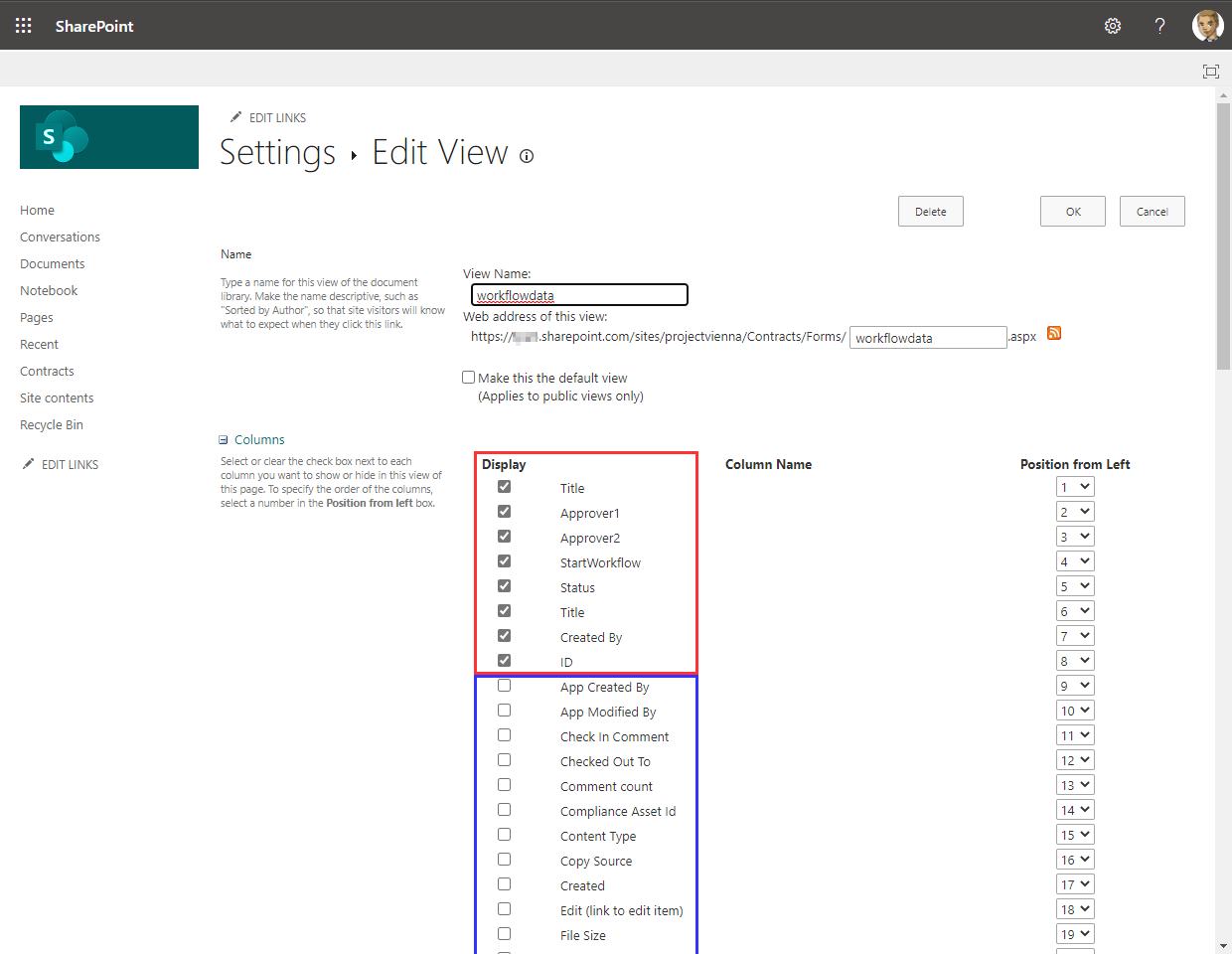The height and width of the screenshot is (954, 1232).
Task: Click the help question mark icon
Action: pyautogui.click(x=1159, y=26)
